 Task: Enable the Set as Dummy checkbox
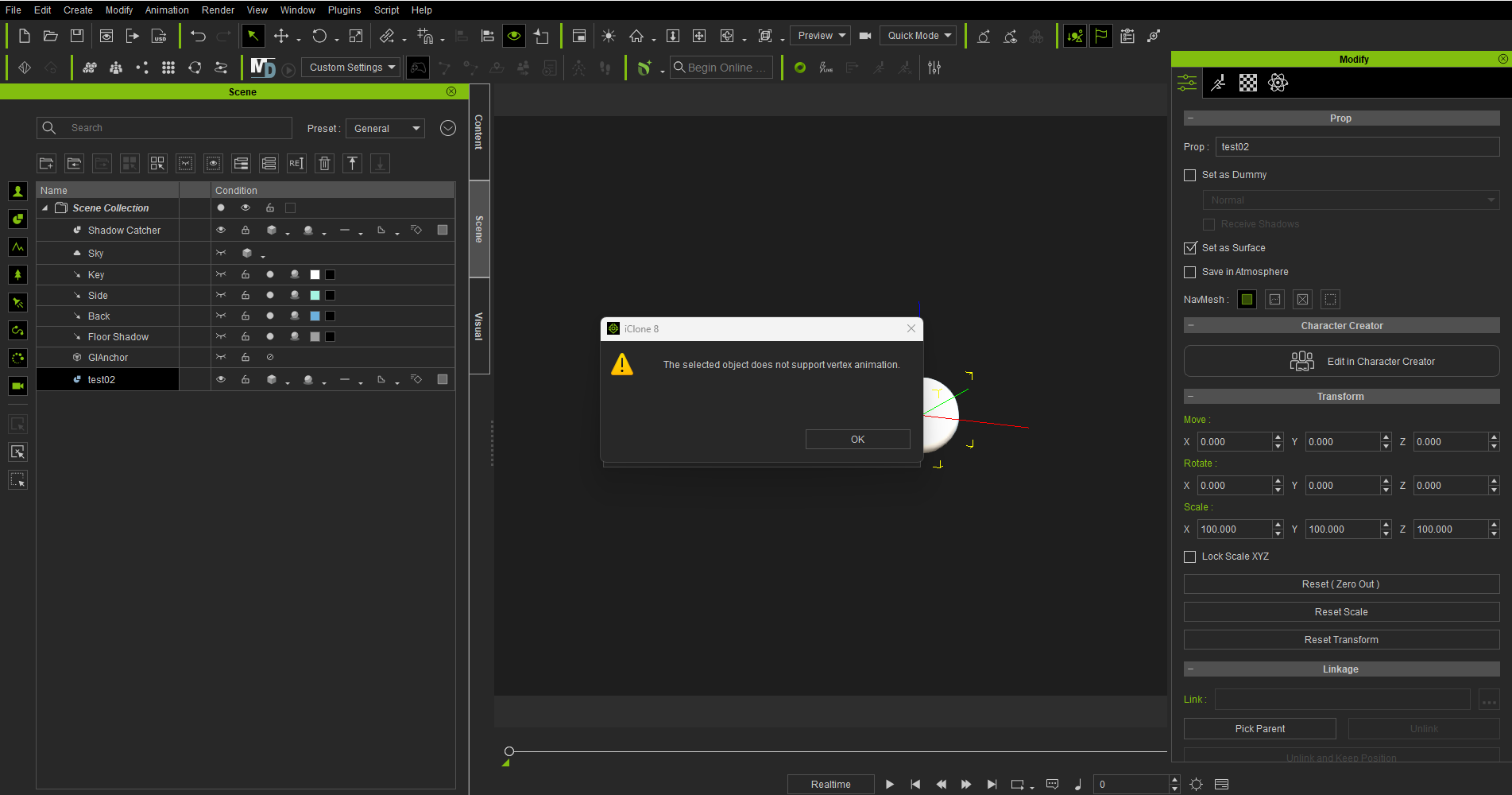pos(1189,175)
